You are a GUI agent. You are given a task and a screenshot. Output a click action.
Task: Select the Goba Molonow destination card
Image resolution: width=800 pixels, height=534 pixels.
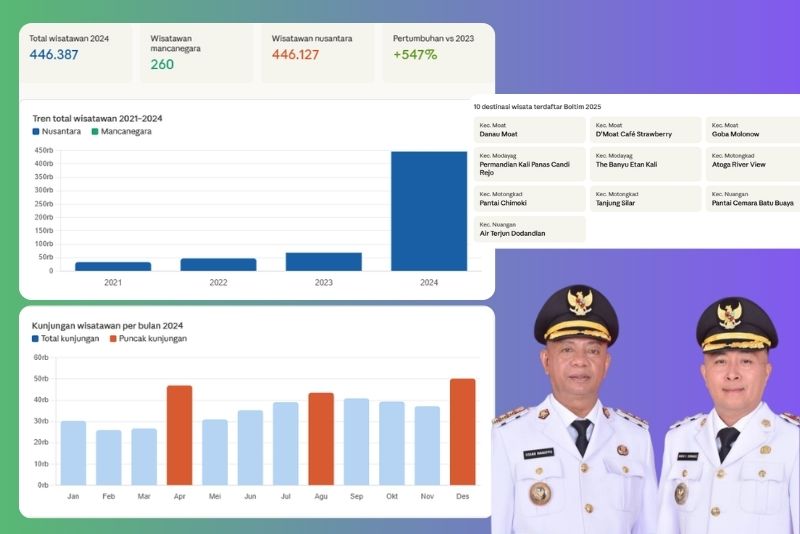tap(752, 130)
